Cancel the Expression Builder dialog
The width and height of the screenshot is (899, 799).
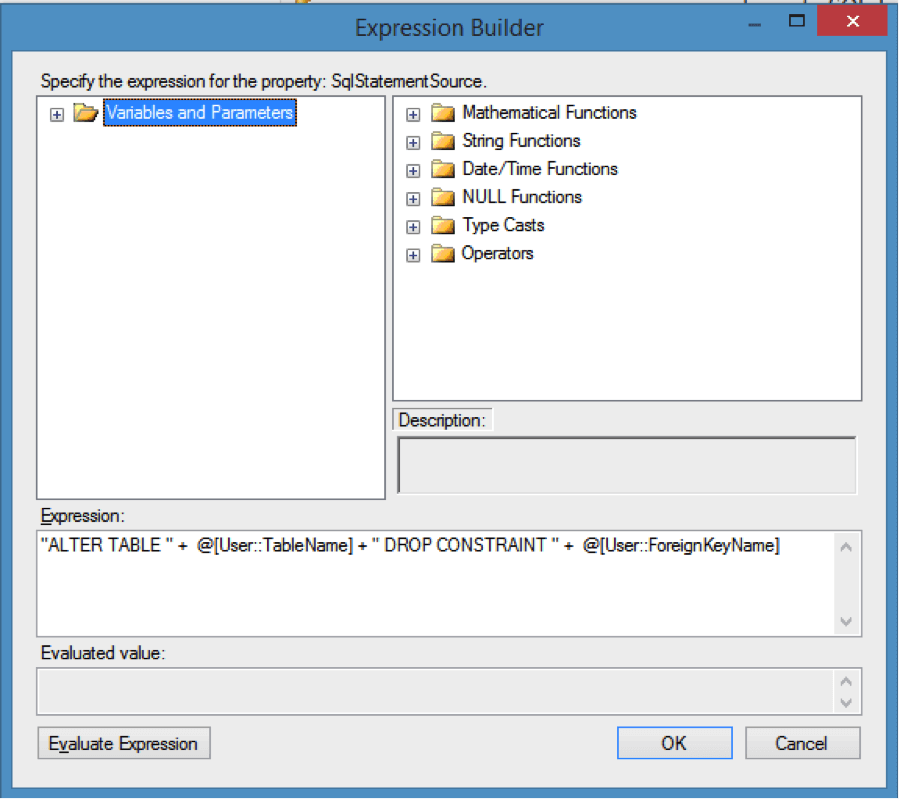pos(802,743)
